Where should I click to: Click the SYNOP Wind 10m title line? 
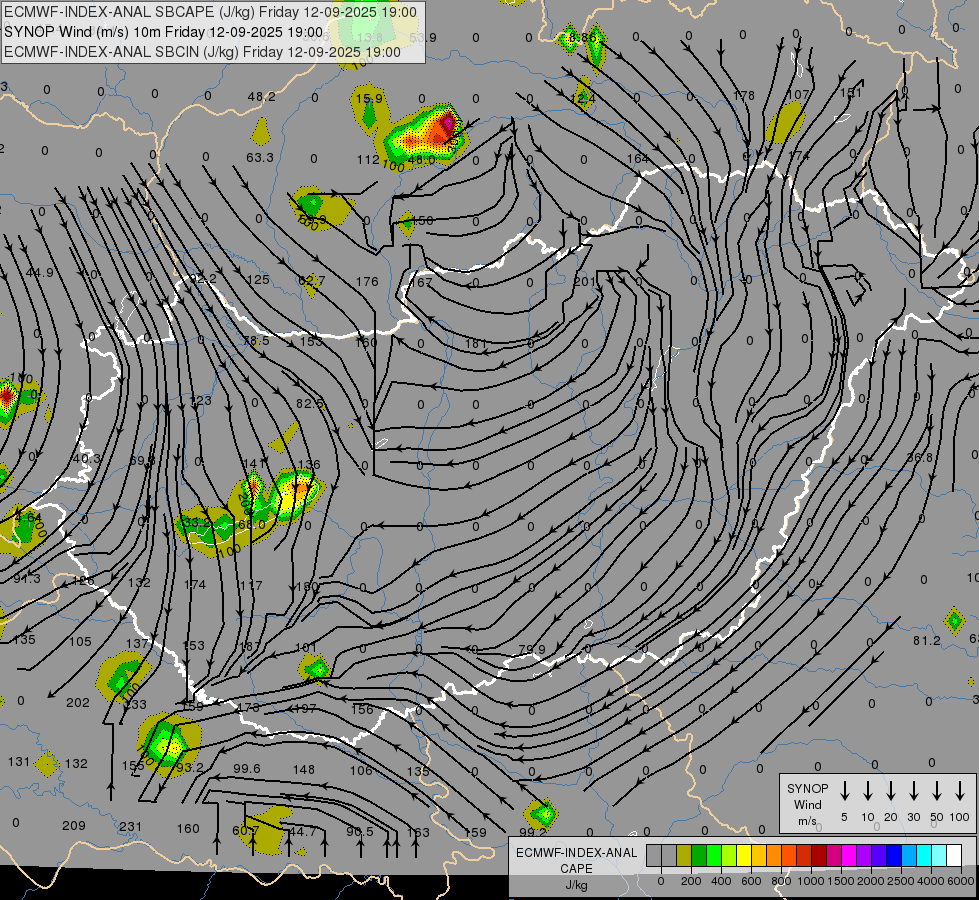point(164,32)
